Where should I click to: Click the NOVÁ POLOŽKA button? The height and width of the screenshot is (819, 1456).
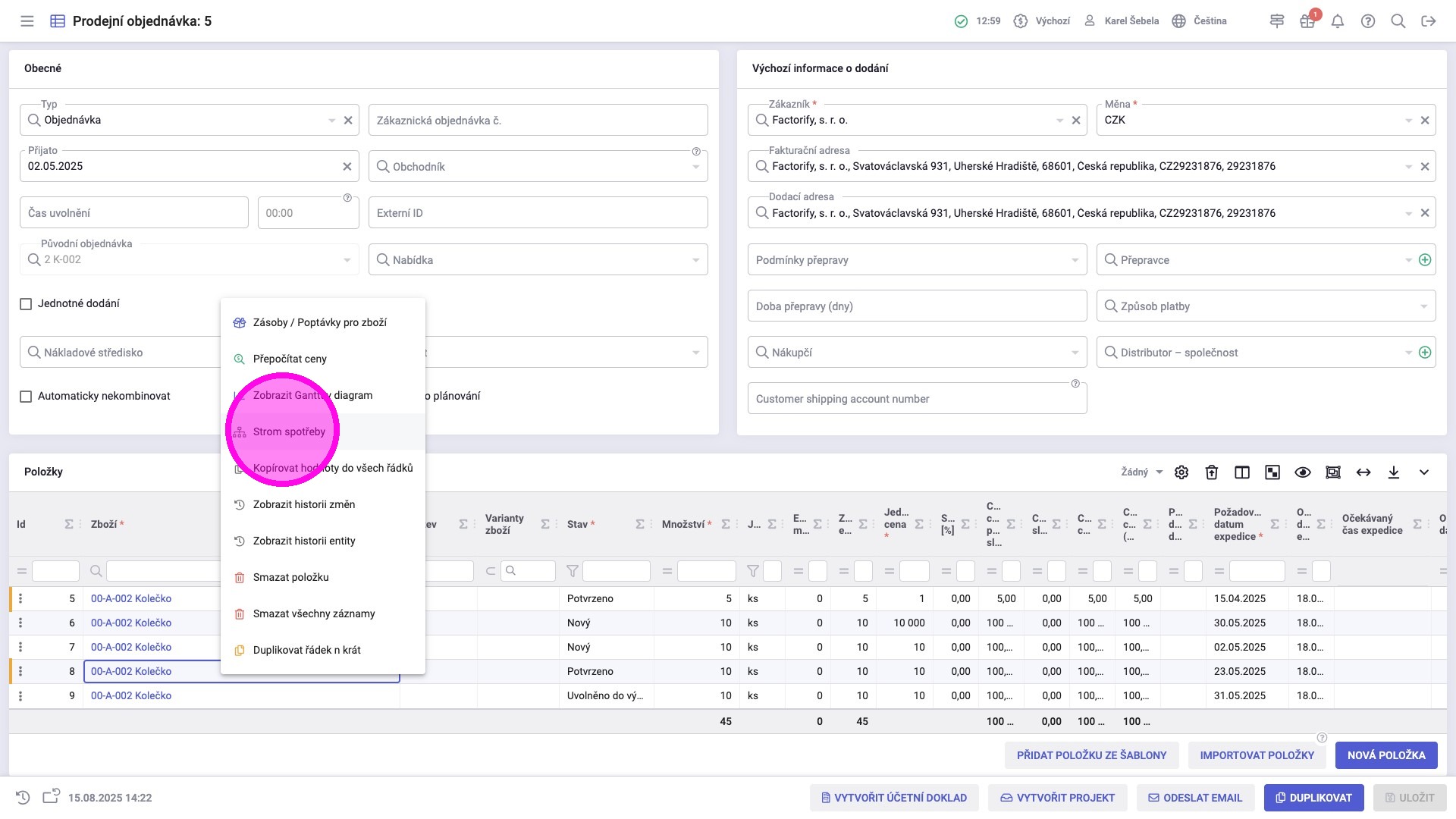click(x=1386, y=755)
